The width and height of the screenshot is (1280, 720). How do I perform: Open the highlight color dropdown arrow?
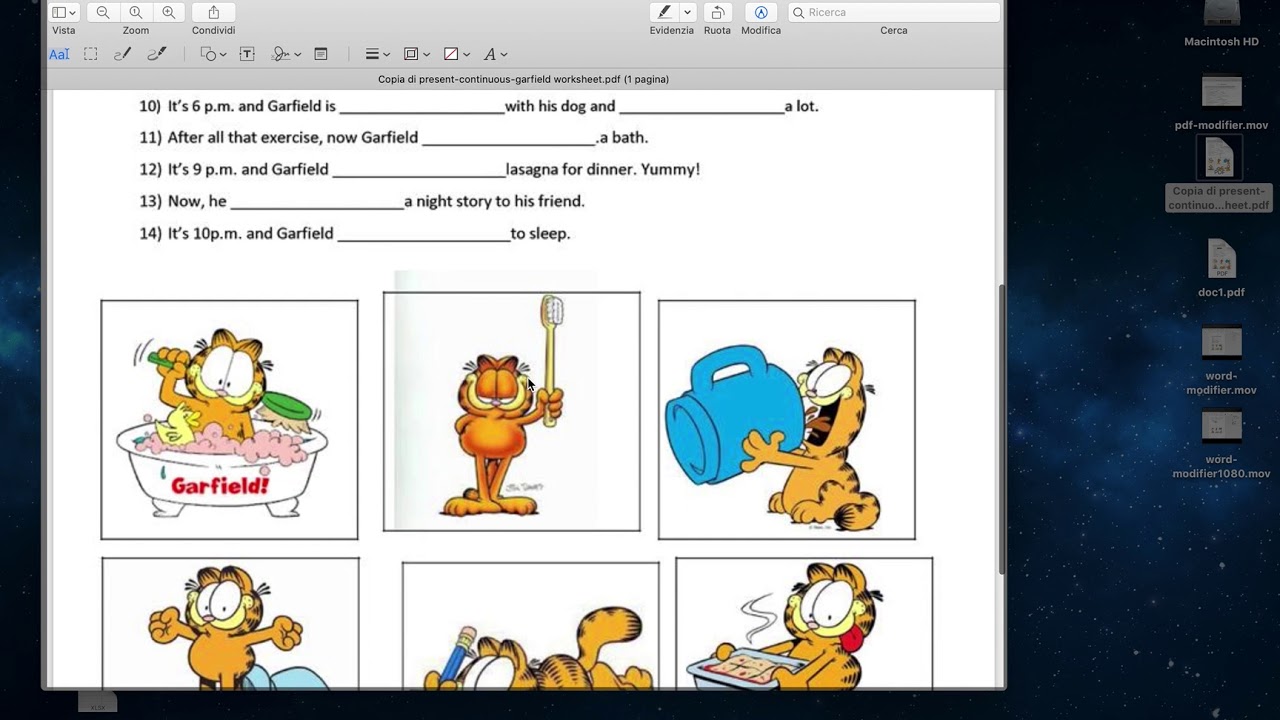(687, 12)
